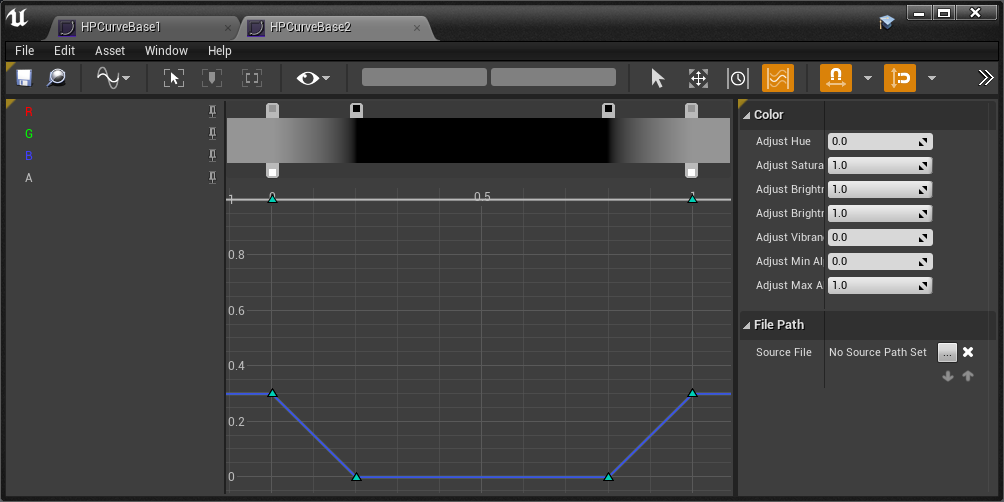This screenshot has width=1004, height=502.
Task: Open the Asset menu
Action: [x=110, y=51]
